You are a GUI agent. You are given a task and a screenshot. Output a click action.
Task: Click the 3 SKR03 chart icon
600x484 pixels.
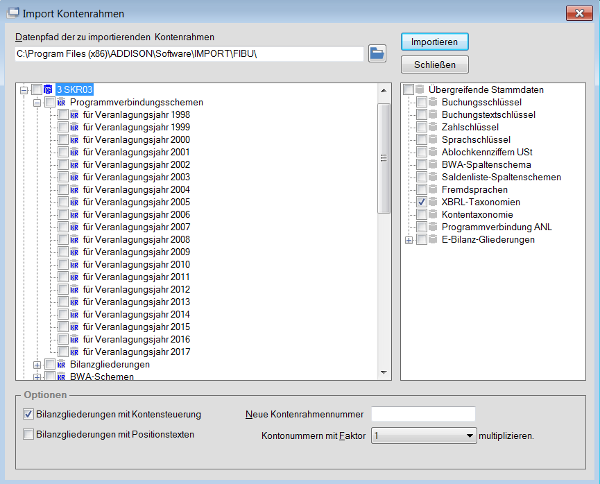coord(48,90)
